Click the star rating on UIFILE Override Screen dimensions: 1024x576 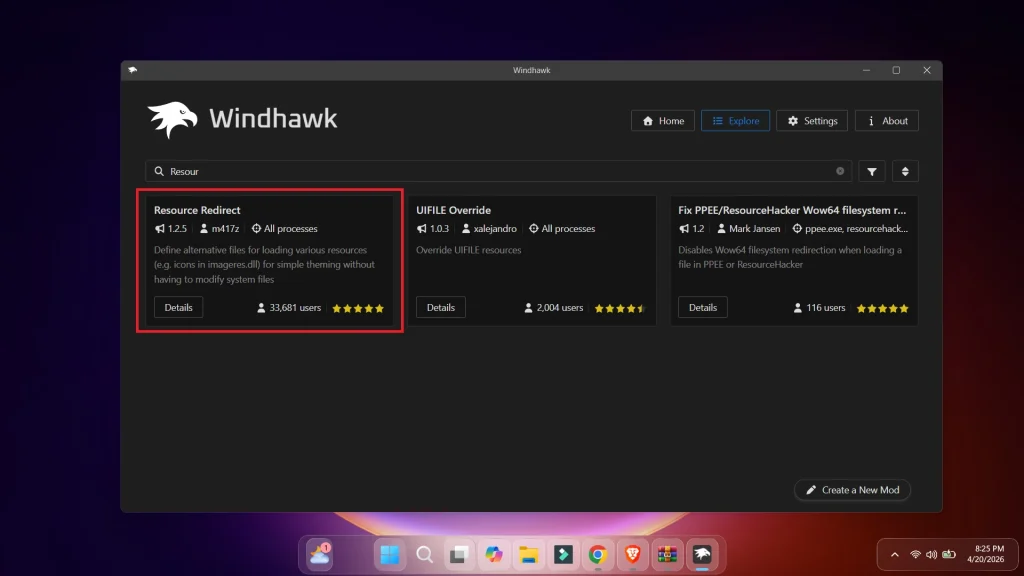(619, 308)
